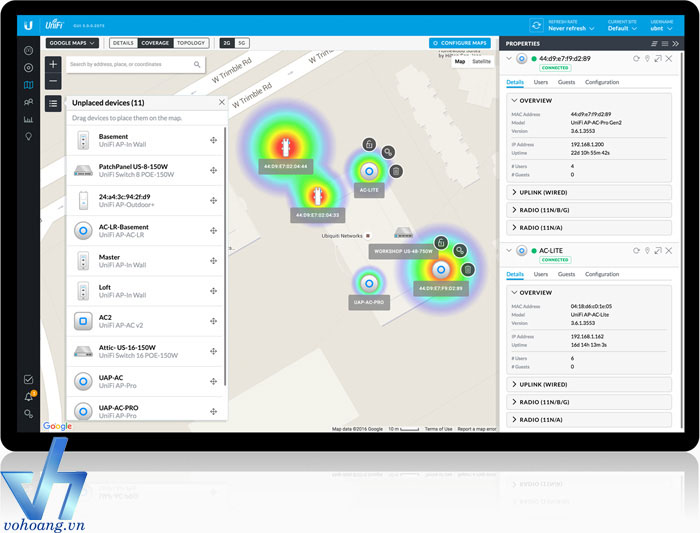The height and width of the screenshot is (533, 700).
Task: Select the 5G band toggle
Action: 242,43
